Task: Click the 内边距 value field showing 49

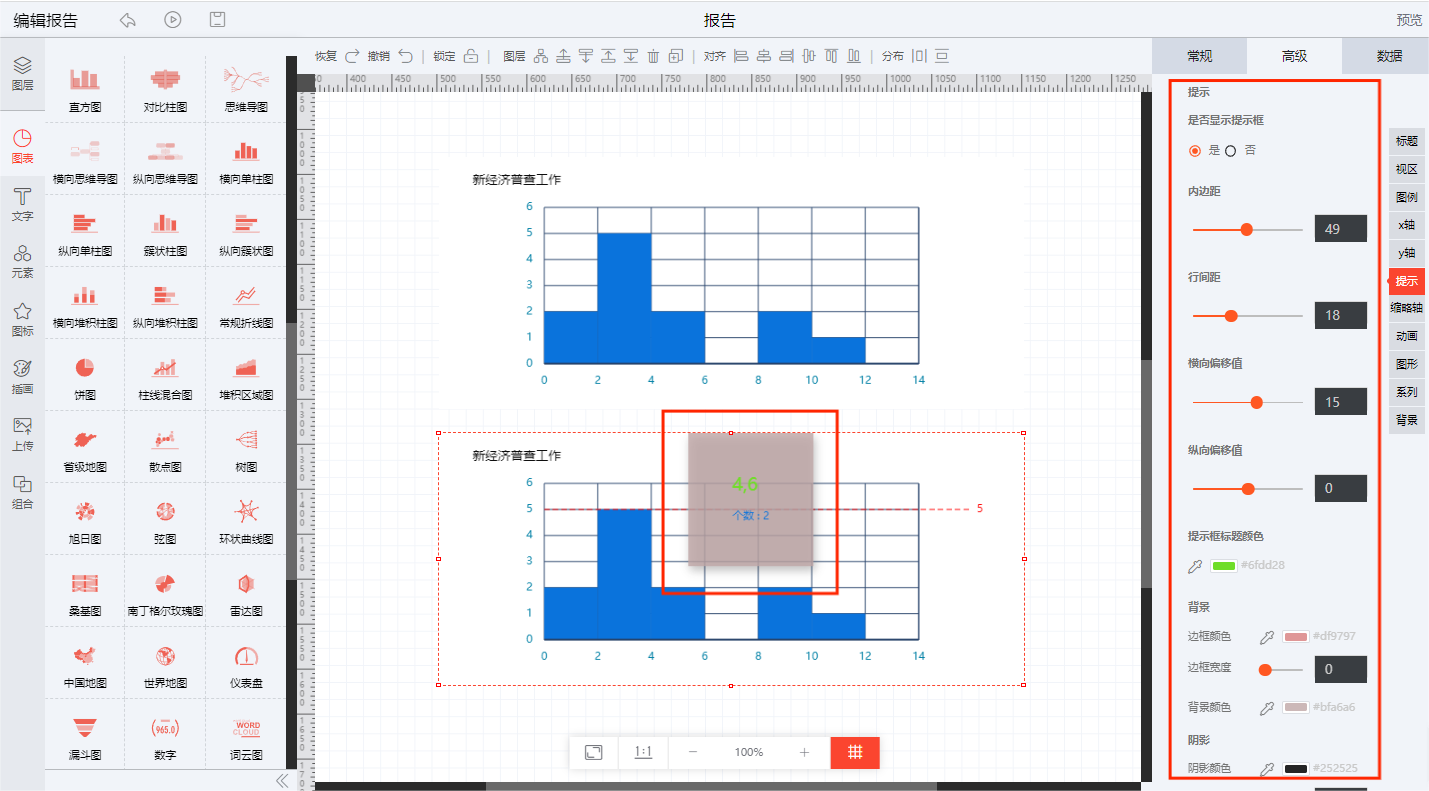Action: pos(1340,229)
